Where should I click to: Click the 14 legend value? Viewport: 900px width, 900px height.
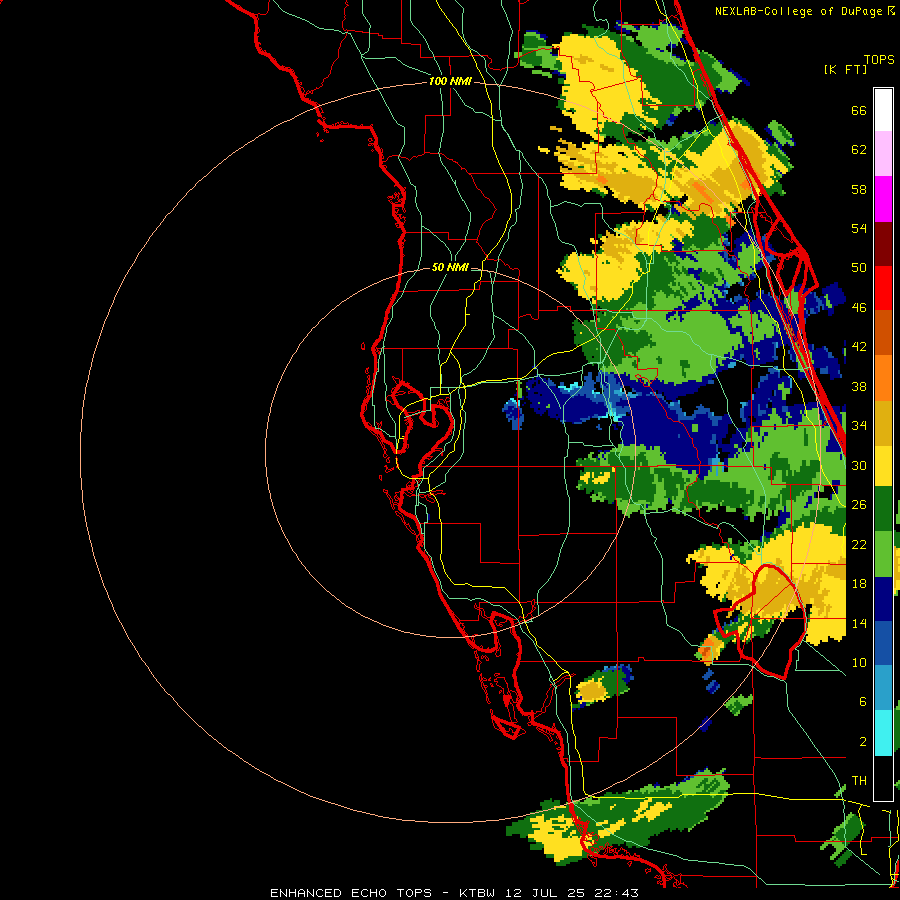859,623
